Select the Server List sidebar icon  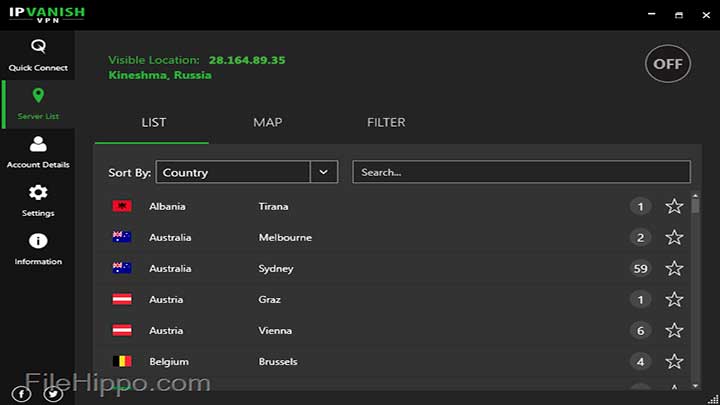coord(38,103)
